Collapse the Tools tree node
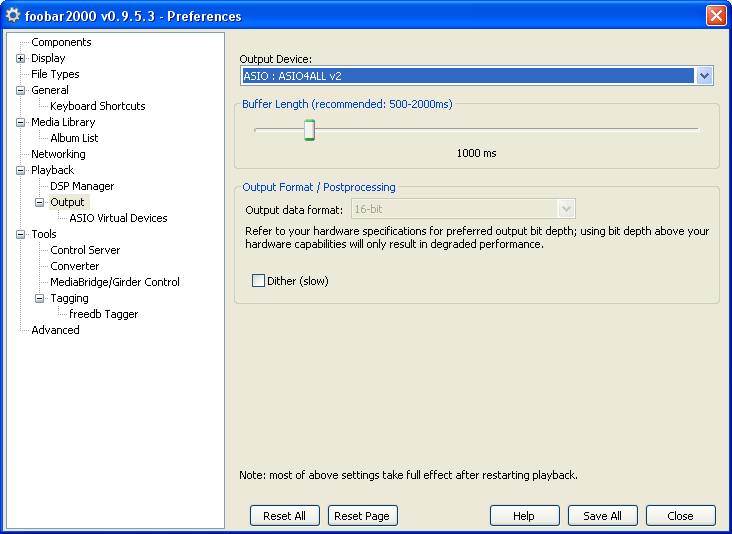The height and width of the screenshot is (534, 732). point(21,234)
